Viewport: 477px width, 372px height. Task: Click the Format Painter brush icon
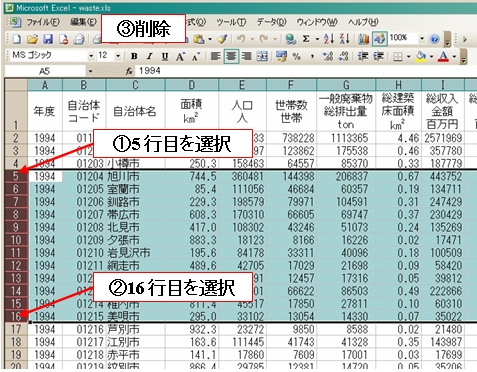coord(222,39)
